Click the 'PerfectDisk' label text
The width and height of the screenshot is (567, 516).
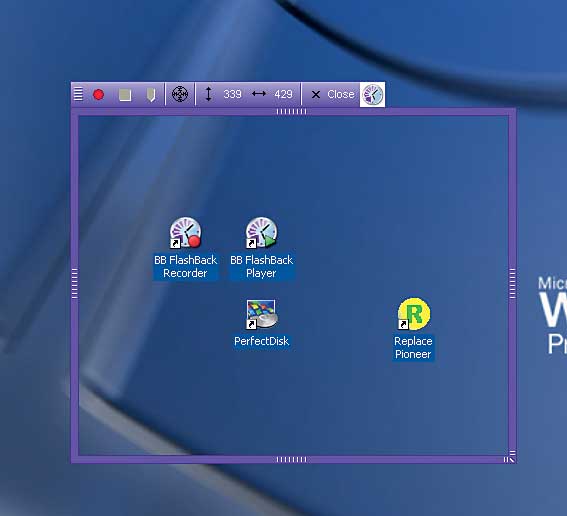click(x=261, y=341)
